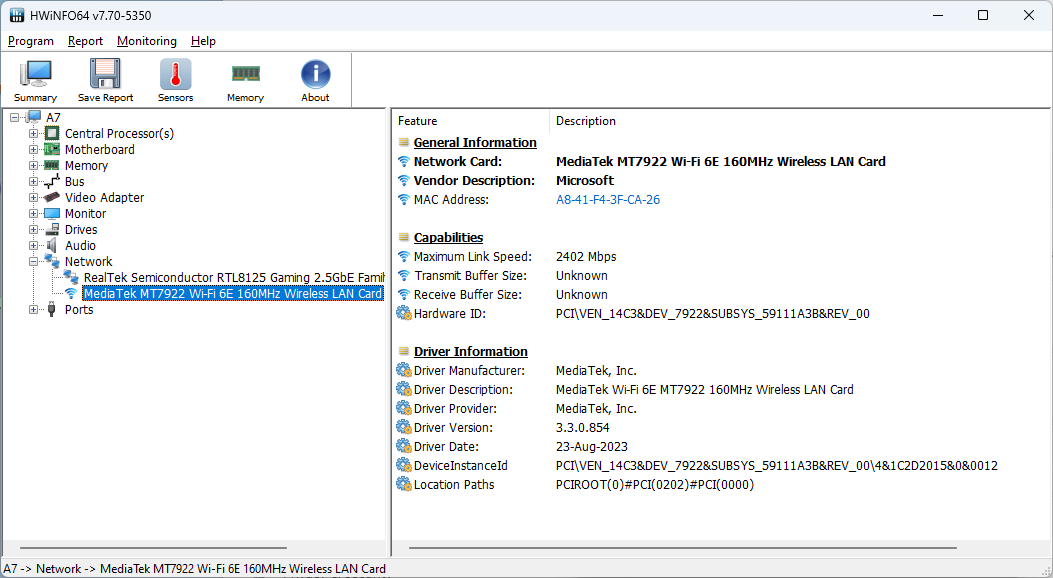Click the gear icon beside Driver Version
Viewport: 1053px width, 578px height.
[404, 427]
